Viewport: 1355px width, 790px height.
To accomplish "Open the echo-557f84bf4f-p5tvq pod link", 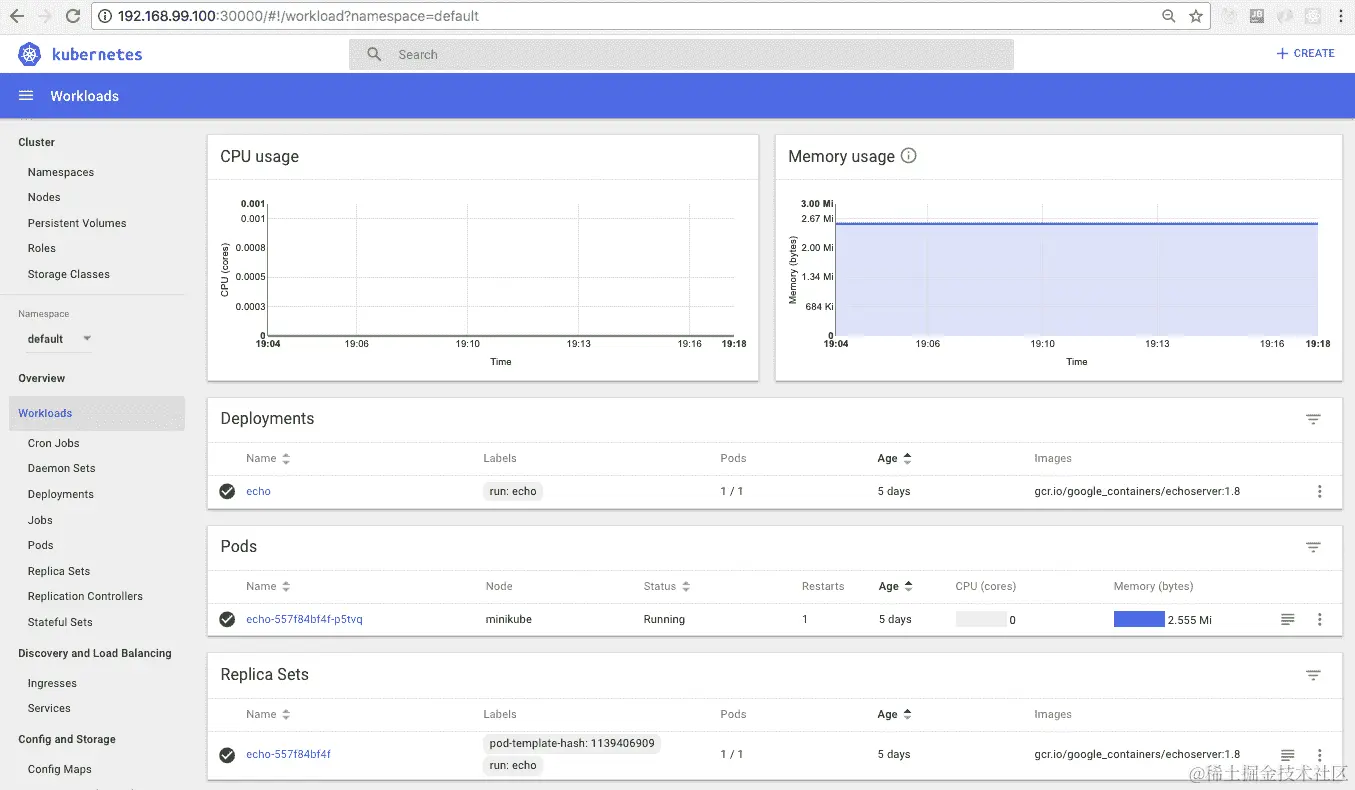I will (304, 619).
